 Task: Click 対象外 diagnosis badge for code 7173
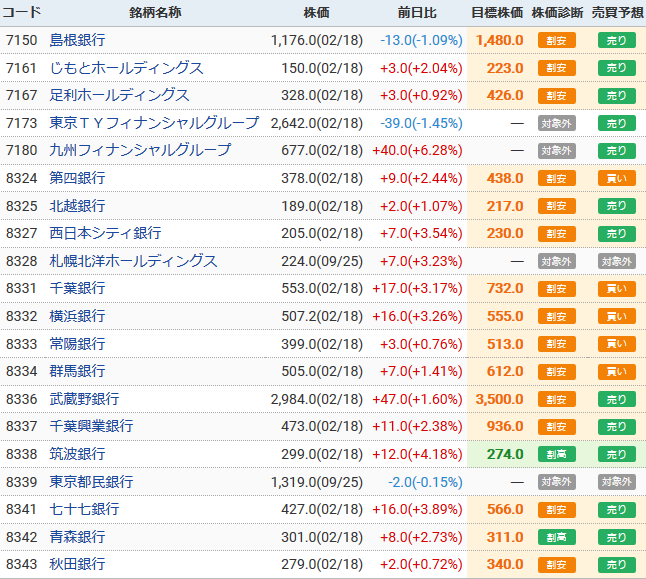(x=557, y=123)
